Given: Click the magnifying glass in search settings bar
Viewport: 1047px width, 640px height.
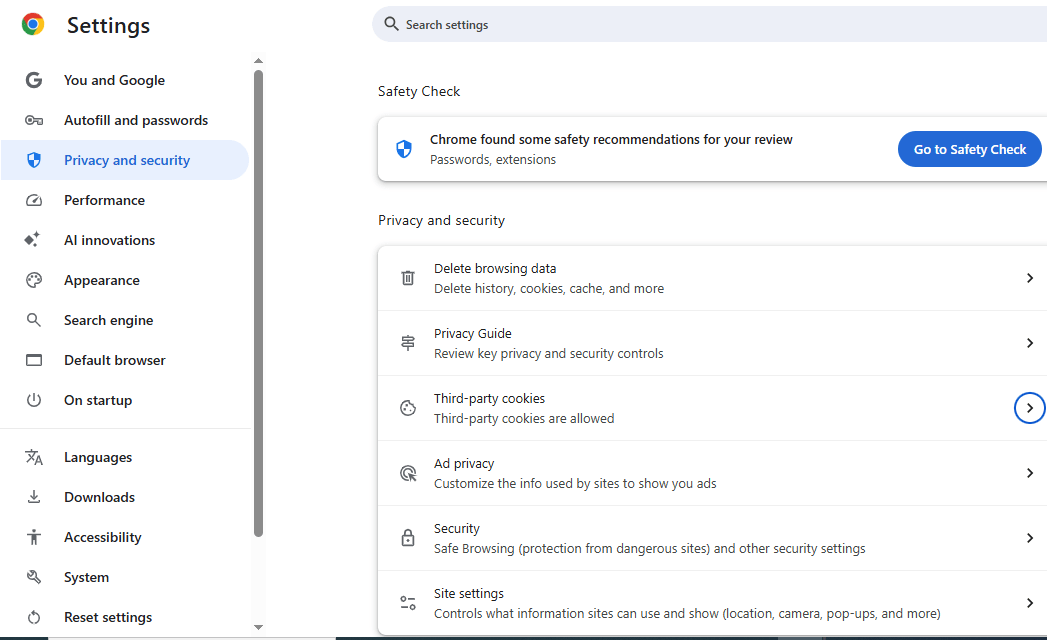Looking at the screenshot, I should (x=391, y=23).
